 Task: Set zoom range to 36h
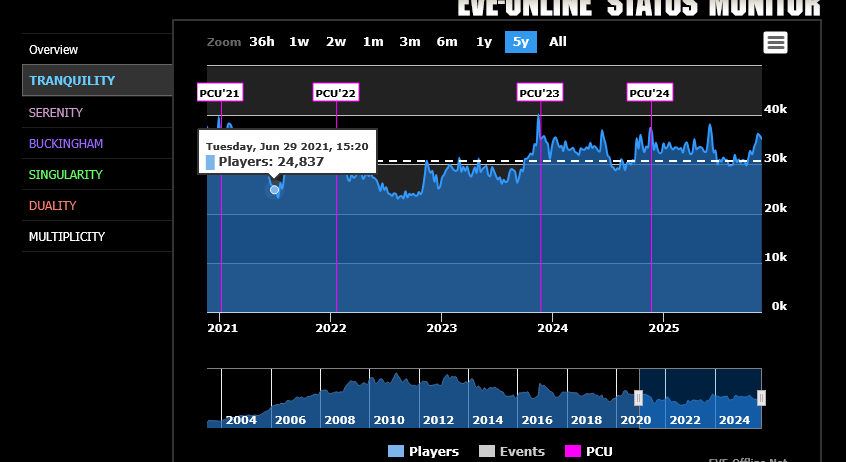262,42
